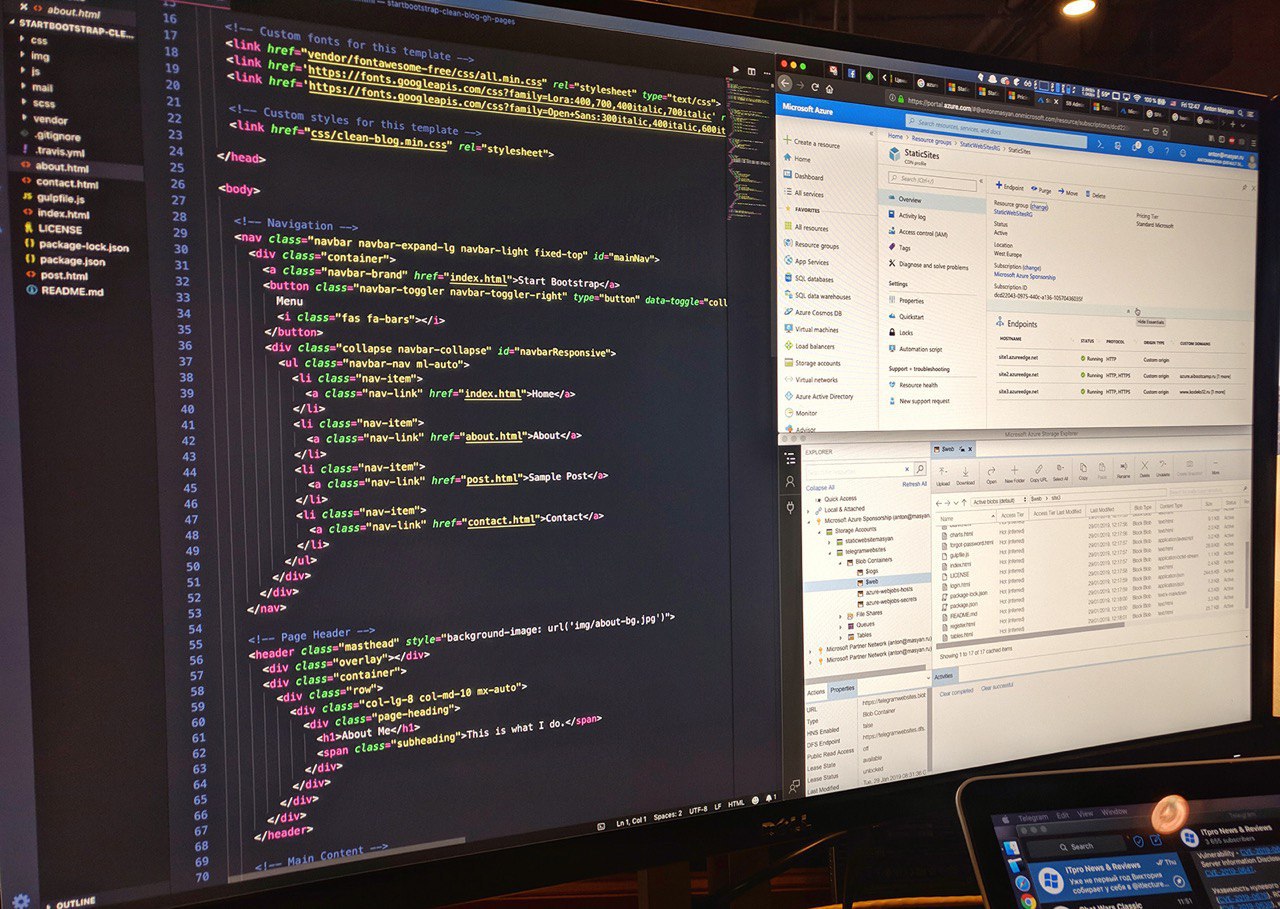This screenshot has height=909, width=1280.
Task: Add Endpoint in Azure CDN profile toolbar
Action: click(x=1009, y=186)
